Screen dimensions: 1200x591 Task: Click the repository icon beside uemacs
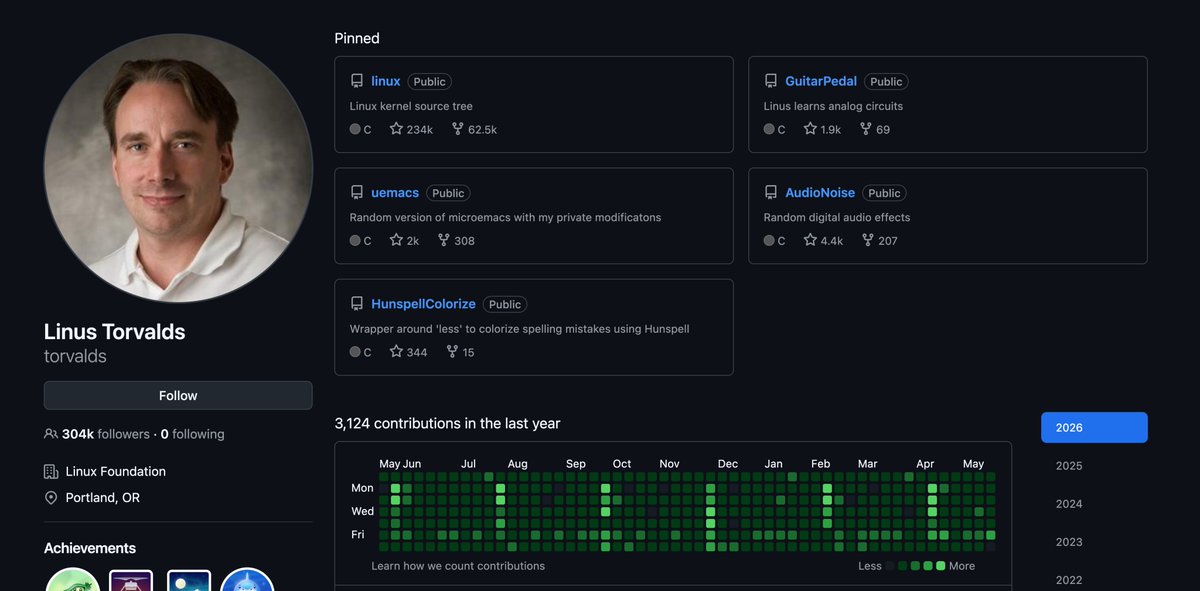tap(357, 192)
